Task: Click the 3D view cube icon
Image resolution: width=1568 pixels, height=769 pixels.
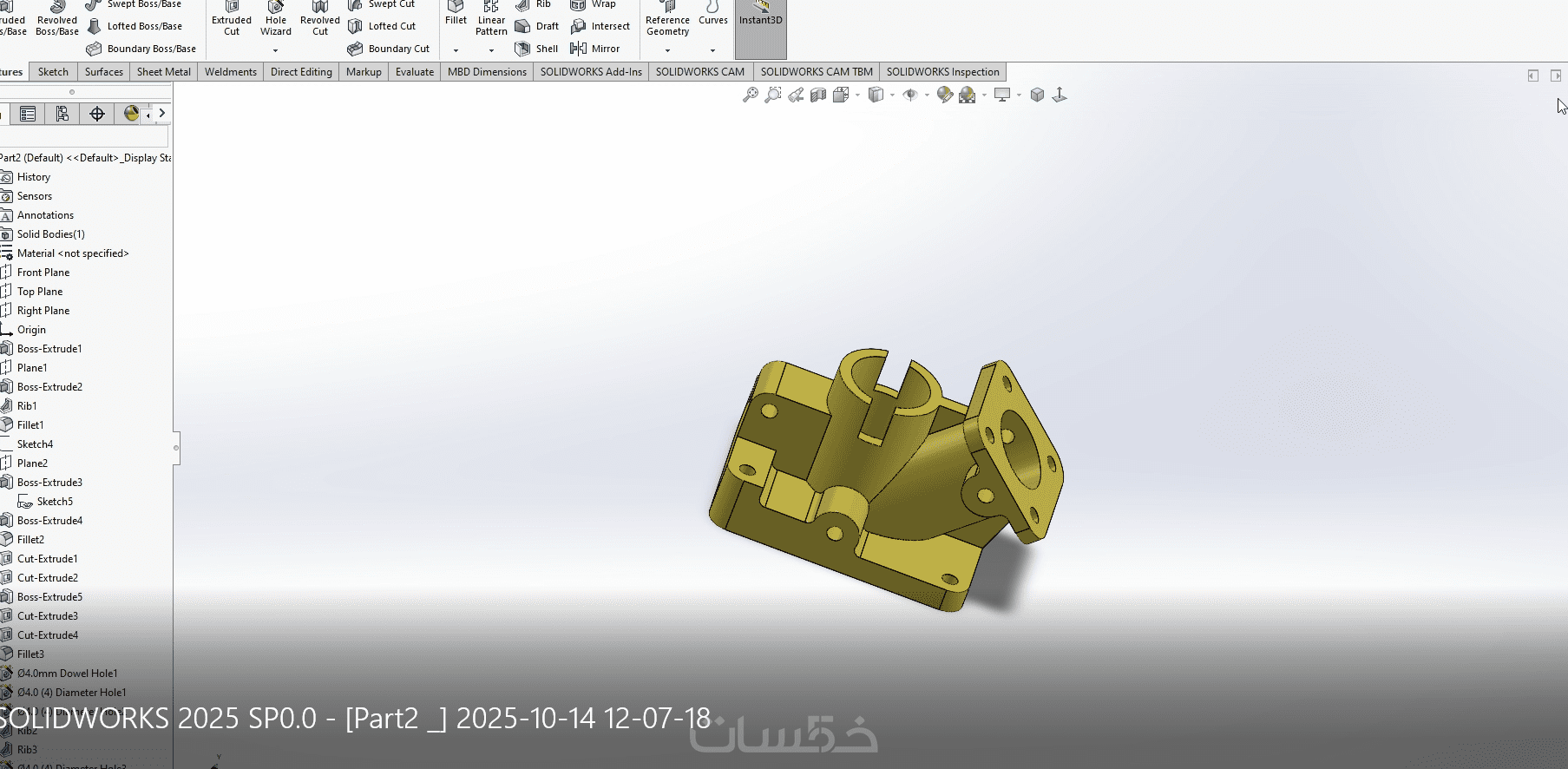Action: click(x=1037, y=95)
